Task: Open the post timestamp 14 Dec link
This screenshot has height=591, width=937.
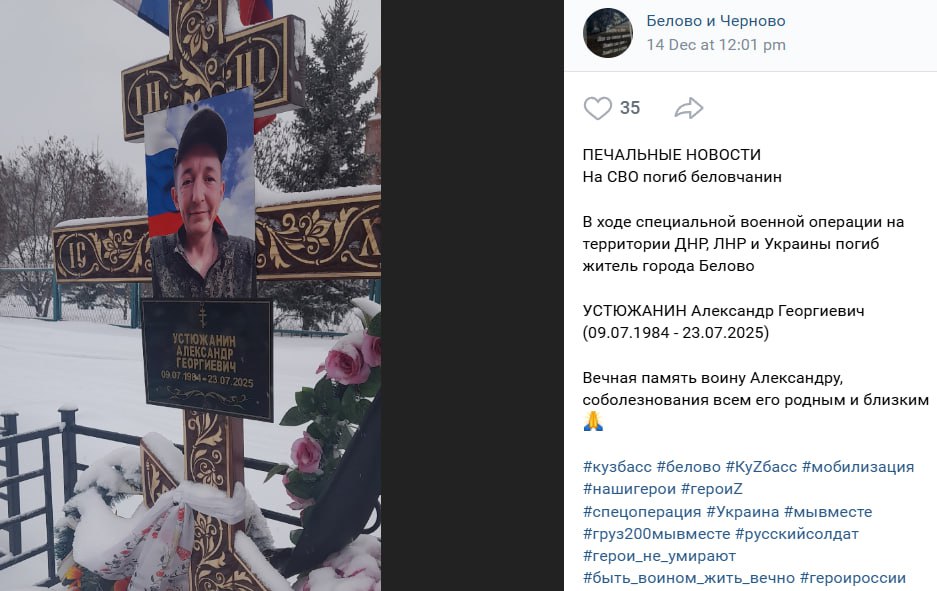Action: click(x=716, y=45)
